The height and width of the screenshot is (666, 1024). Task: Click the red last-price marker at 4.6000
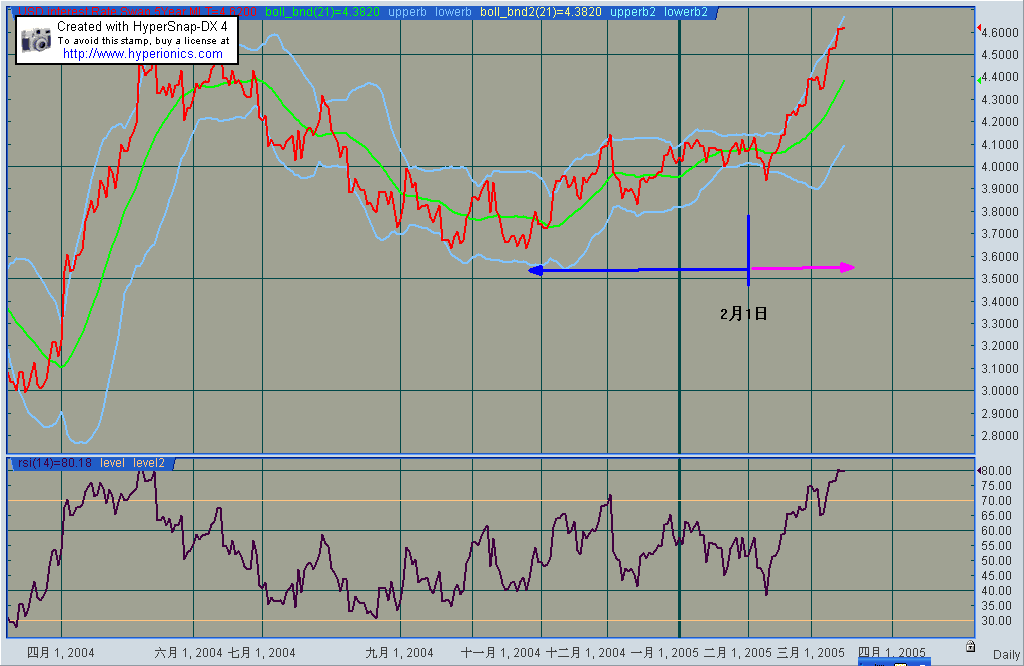(978, 28)
